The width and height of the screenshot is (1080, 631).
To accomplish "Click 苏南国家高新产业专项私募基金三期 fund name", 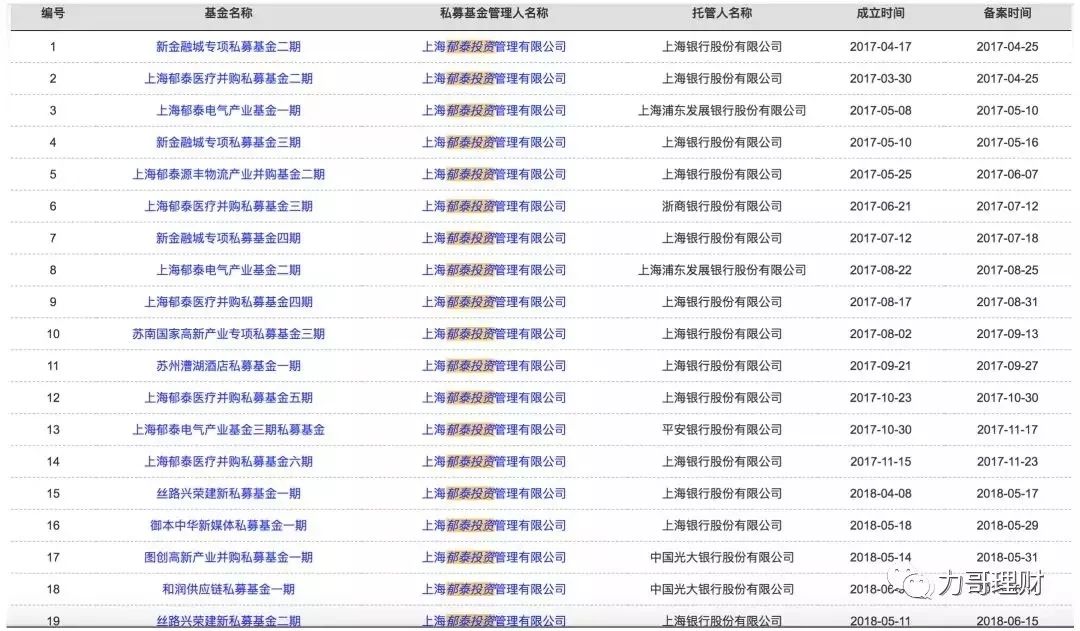I will pyautogui.click(x=228, y=334).
